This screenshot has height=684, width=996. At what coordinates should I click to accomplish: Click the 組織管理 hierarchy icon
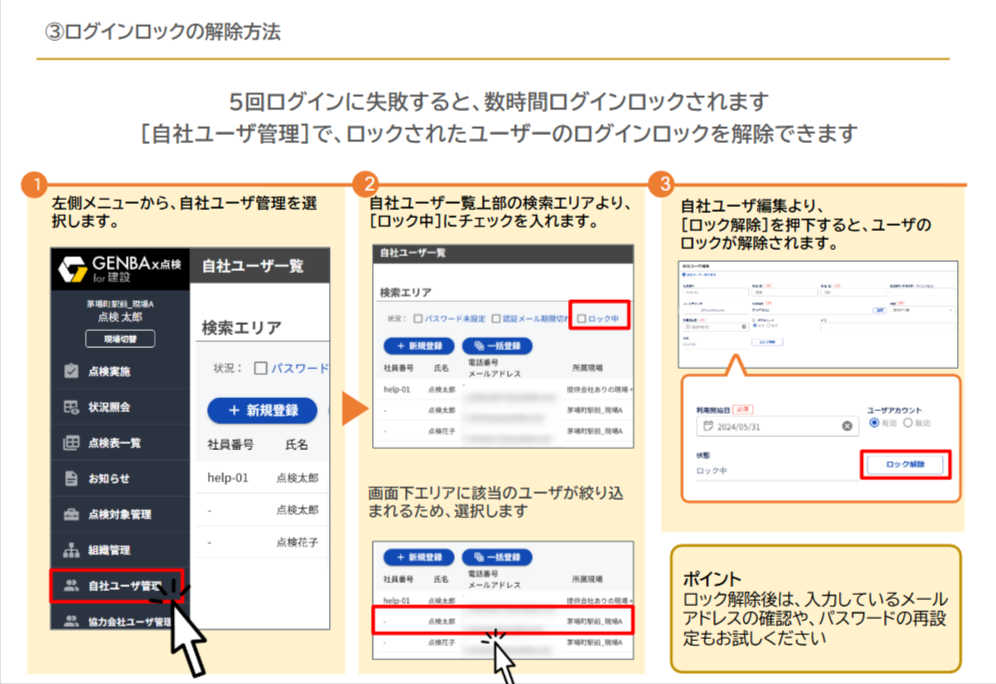71,550
